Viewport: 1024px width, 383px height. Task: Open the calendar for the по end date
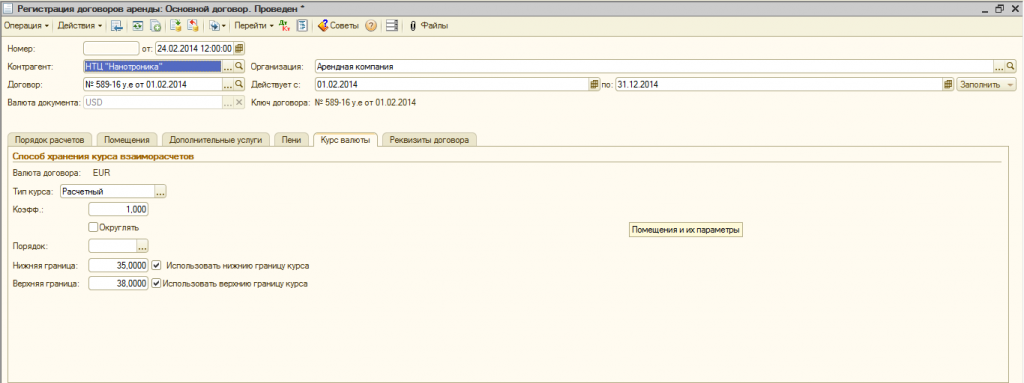click(948, 84)
